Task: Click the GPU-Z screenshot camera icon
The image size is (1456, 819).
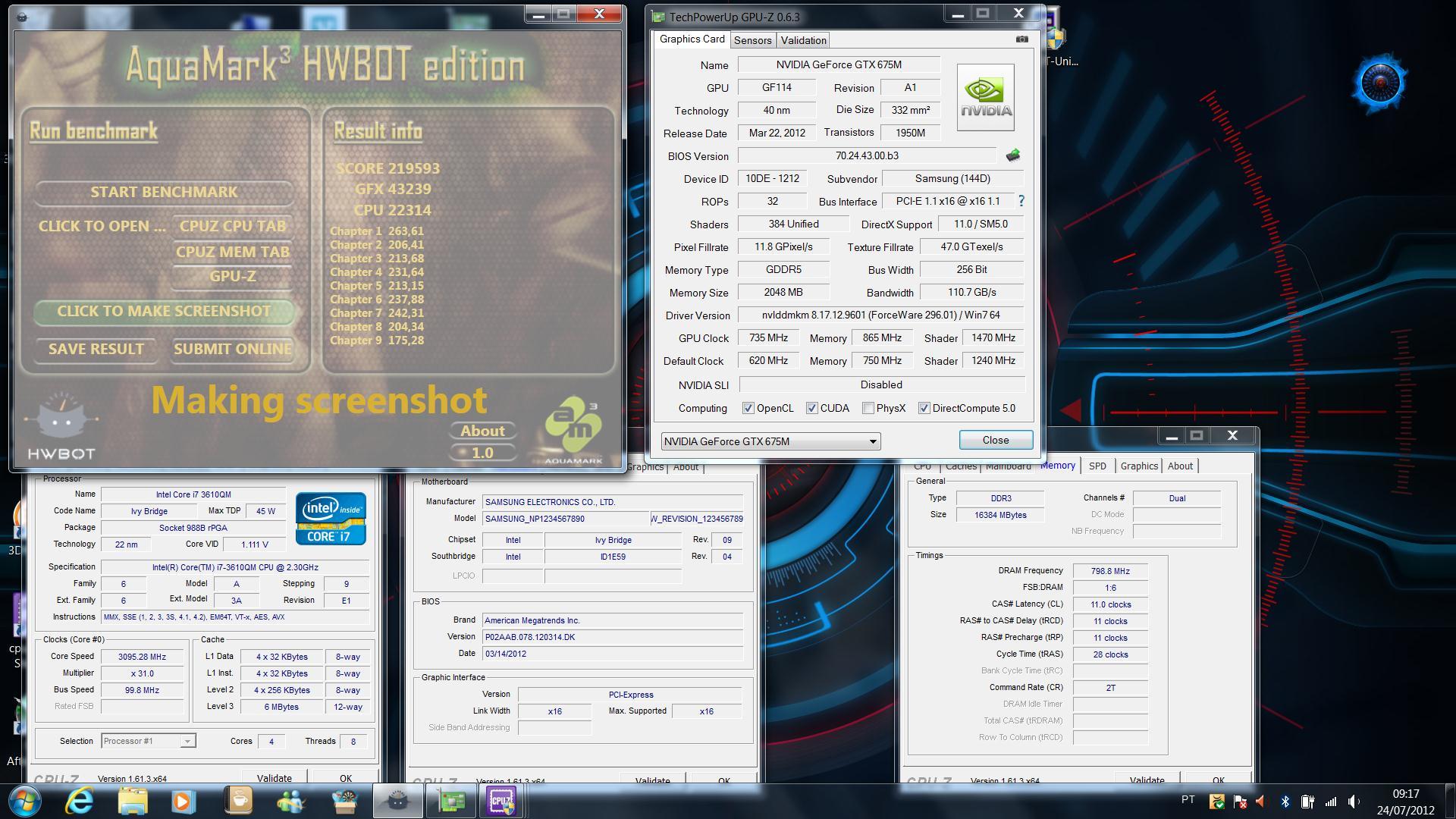Action: (x=1021, y=39)
